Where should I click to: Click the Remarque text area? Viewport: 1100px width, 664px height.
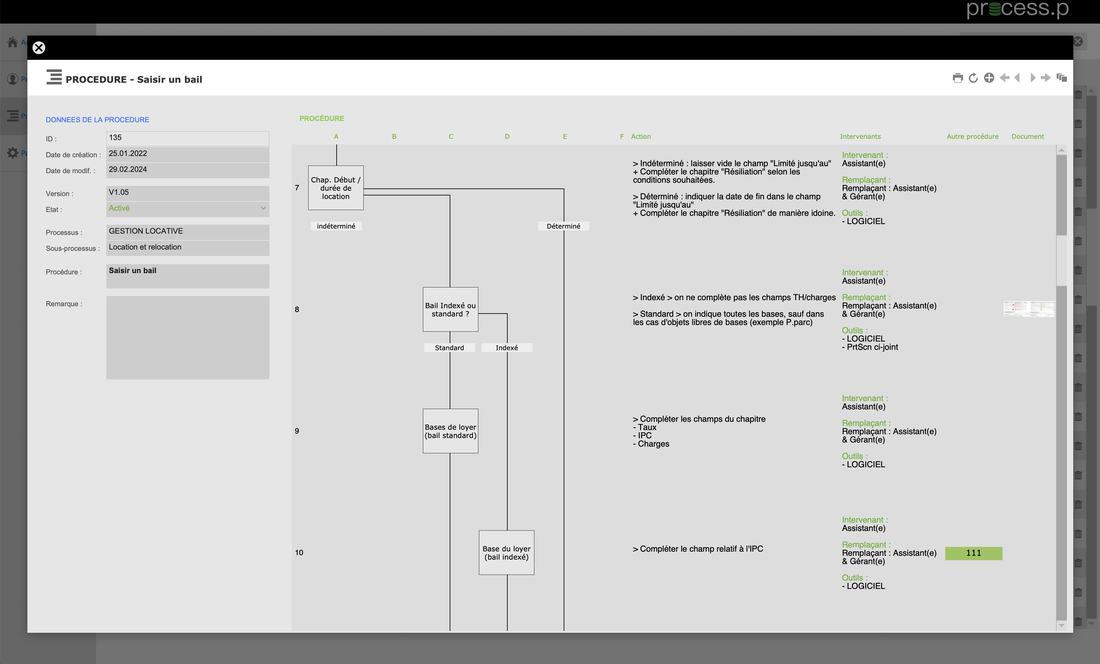pos(187,337)
